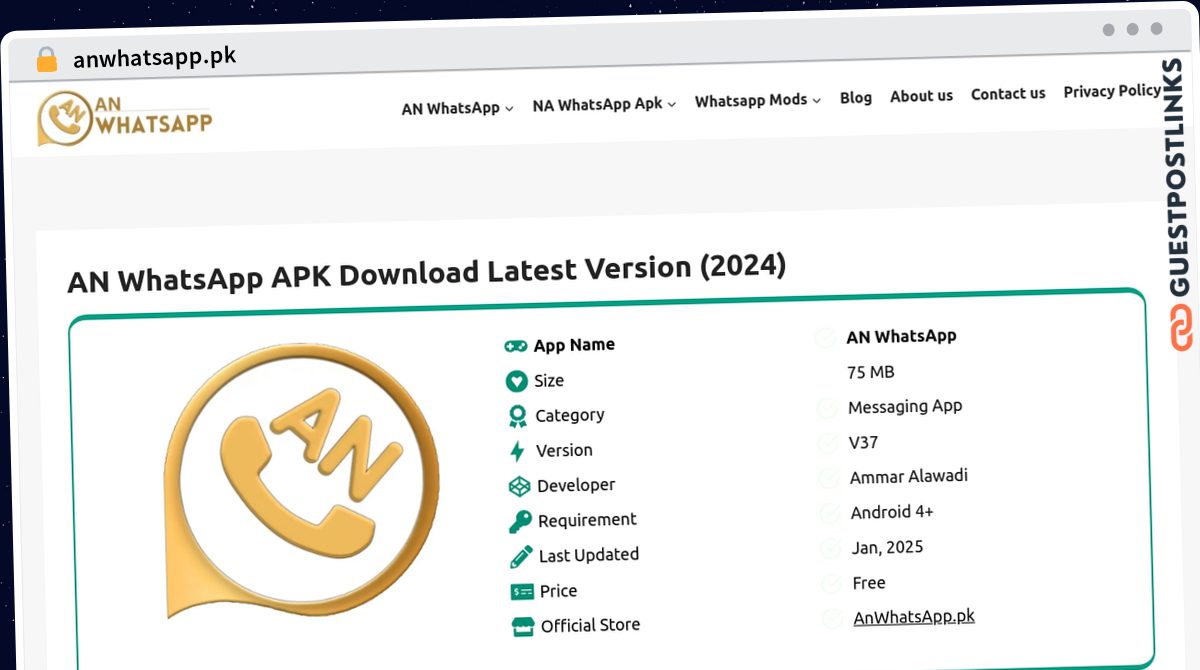Click the padlock icon in address bar
Viewport: 1200px width, 670px height.
click(x=47, y=60)
